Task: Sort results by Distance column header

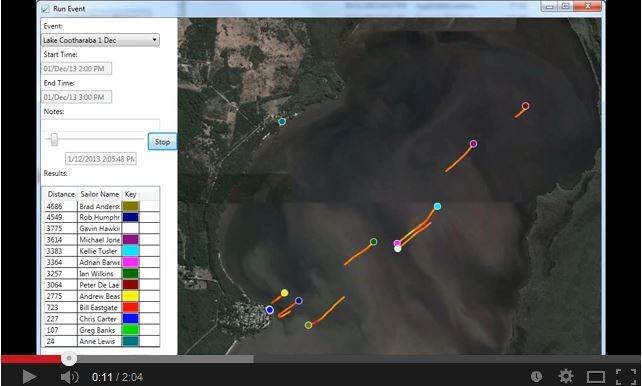Action: point(61,194)
